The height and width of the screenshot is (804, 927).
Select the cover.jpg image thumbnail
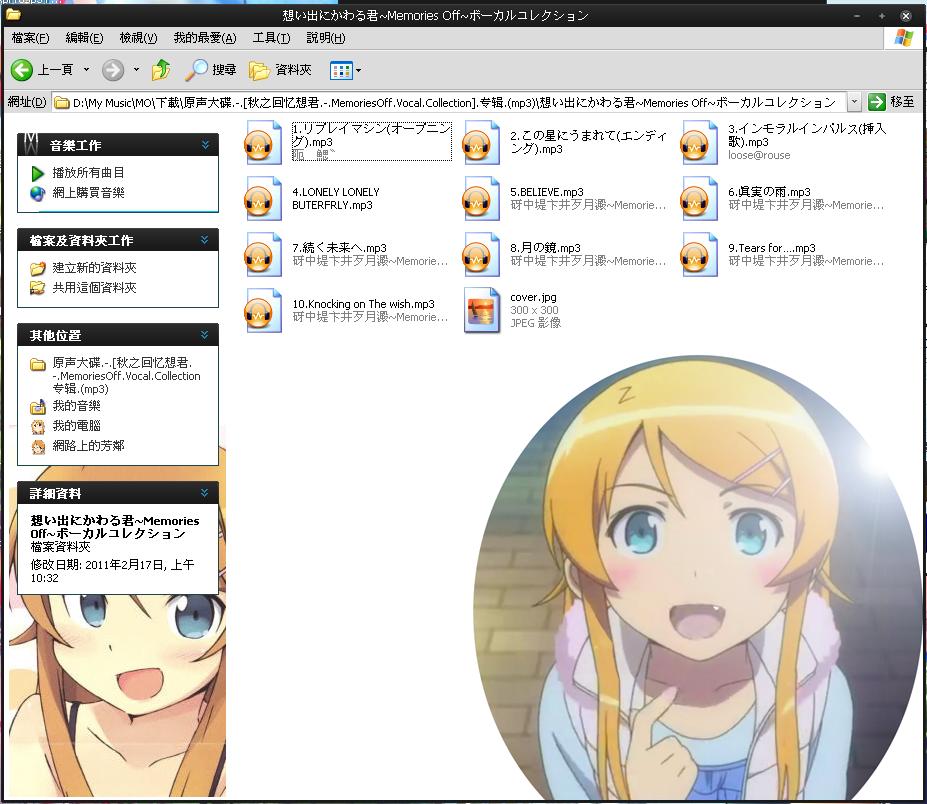pyautogui.click(x=482, y=310)
